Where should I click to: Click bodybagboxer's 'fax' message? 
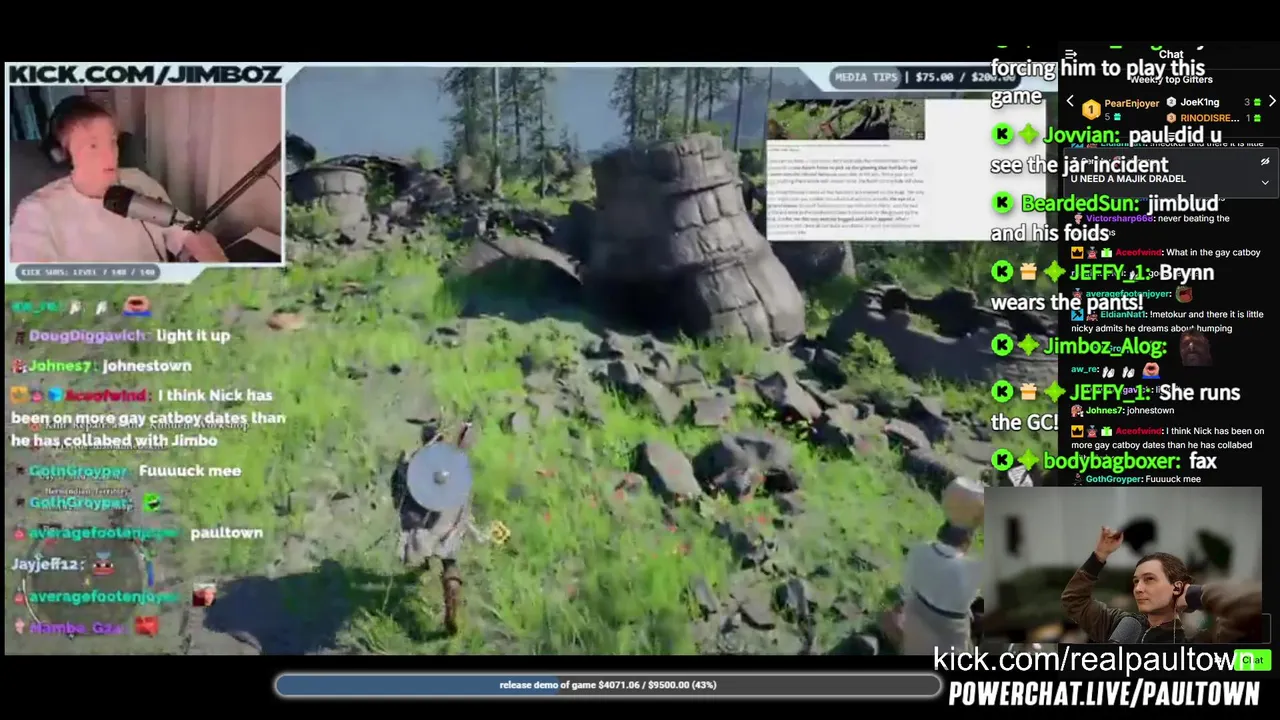coord(1105,461)
